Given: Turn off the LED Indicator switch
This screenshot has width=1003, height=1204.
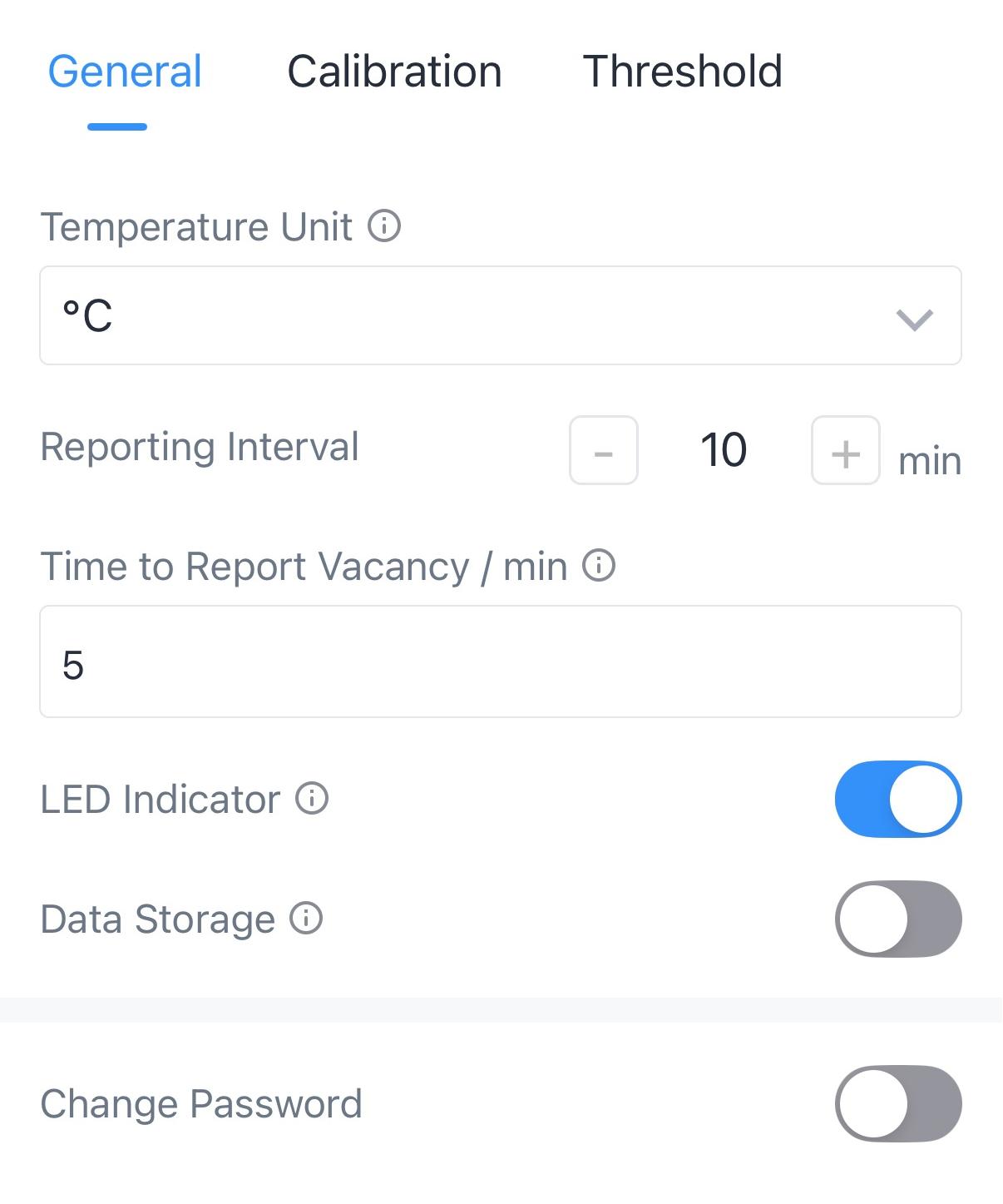Looking at the screenshot, I should (898, 799).
